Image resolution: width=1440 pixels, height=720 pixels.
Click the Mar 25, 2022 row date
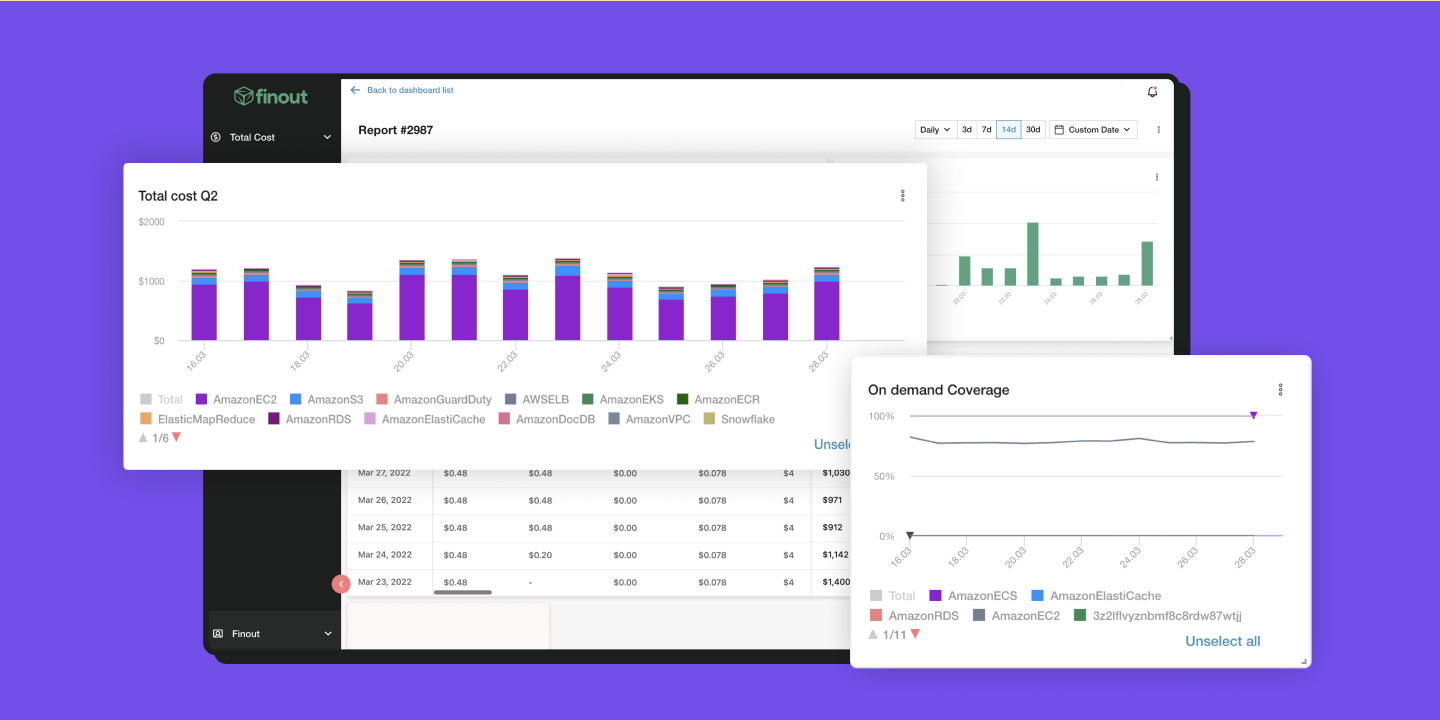click(385, 527)
